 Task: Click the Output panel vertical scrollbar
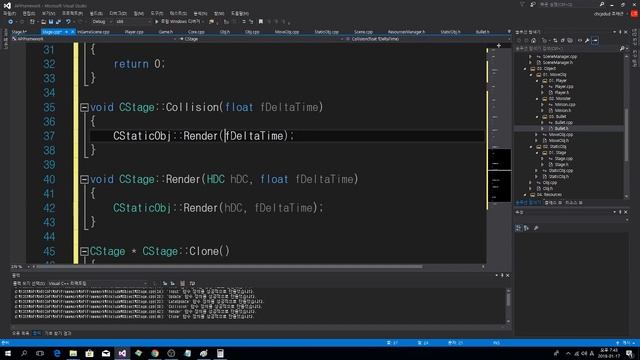point(508,306)
